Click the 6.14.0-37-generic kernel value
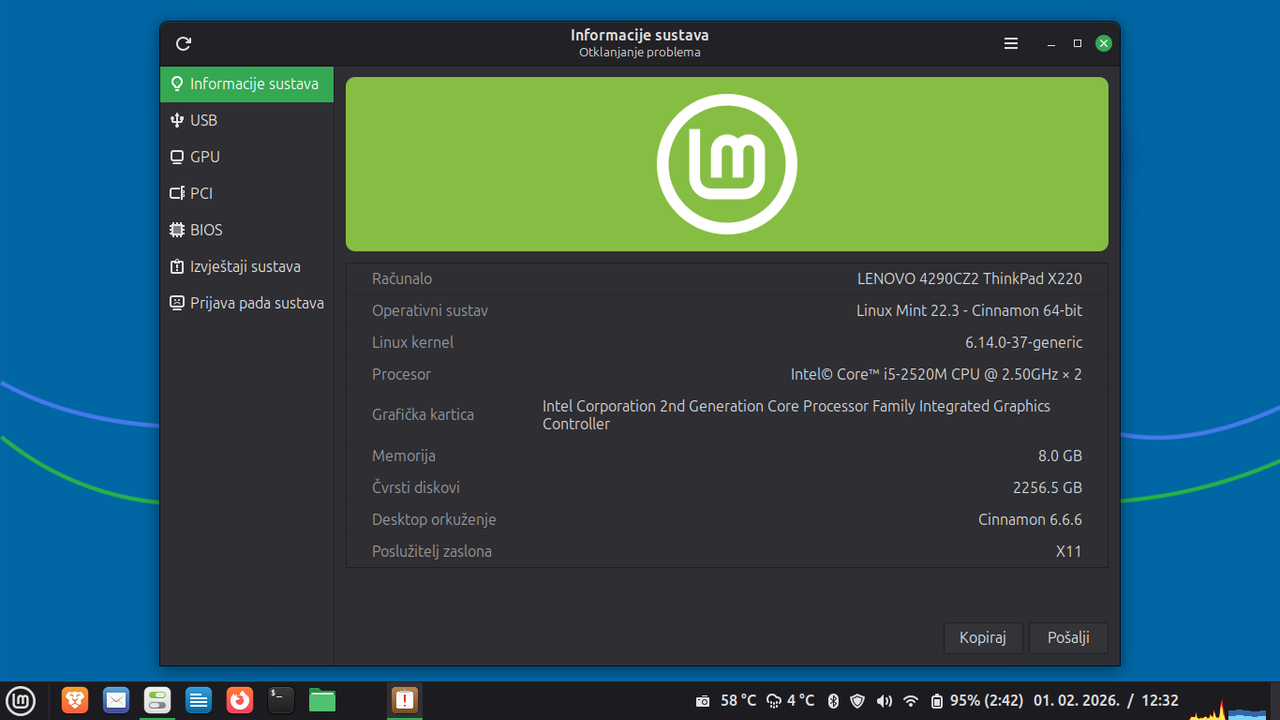 pyautogui.click(x=1024, y=342)
